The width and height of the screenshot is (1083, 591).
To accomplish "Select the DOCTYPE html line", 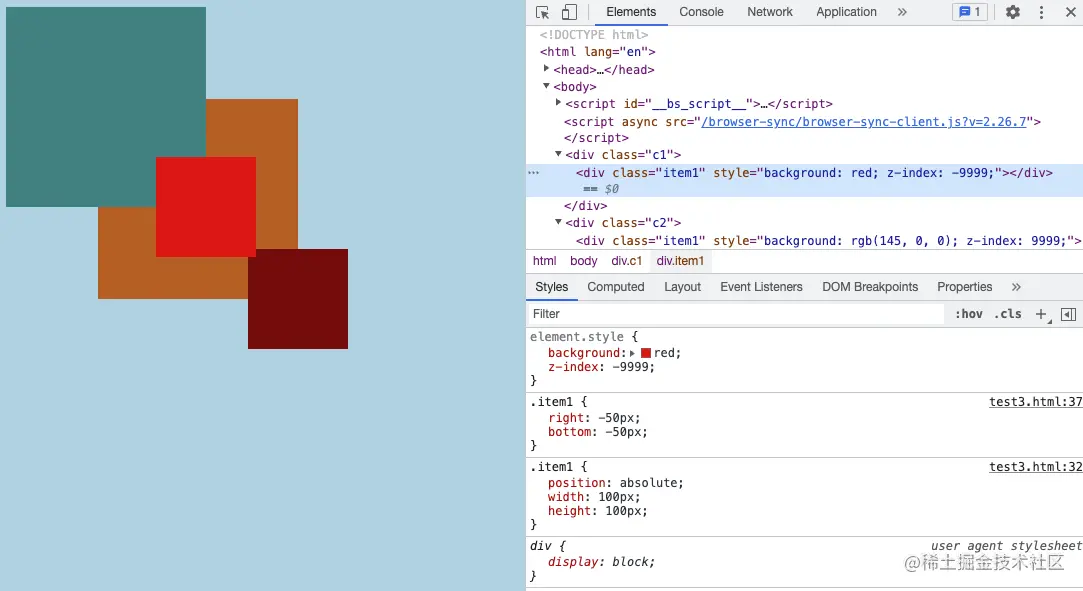I will tap(594, 35).
